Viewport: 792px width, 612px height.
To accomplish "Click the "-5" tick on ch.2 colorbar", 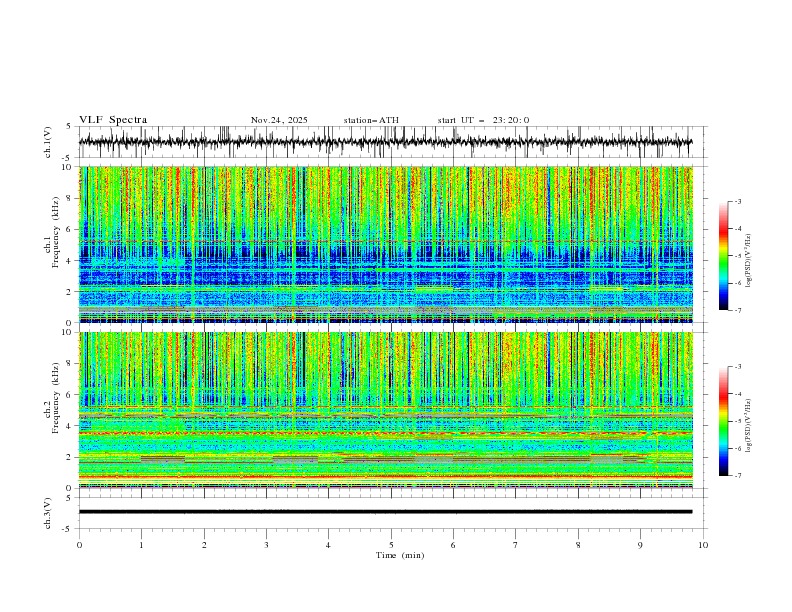I will coord(738,421).
